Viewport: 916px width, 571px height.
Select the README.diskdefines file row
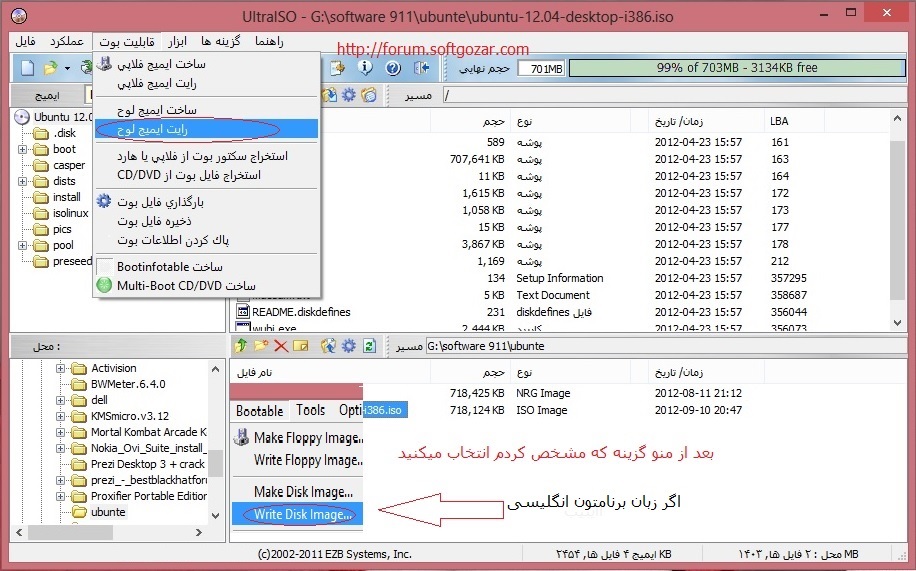point(301,312)
